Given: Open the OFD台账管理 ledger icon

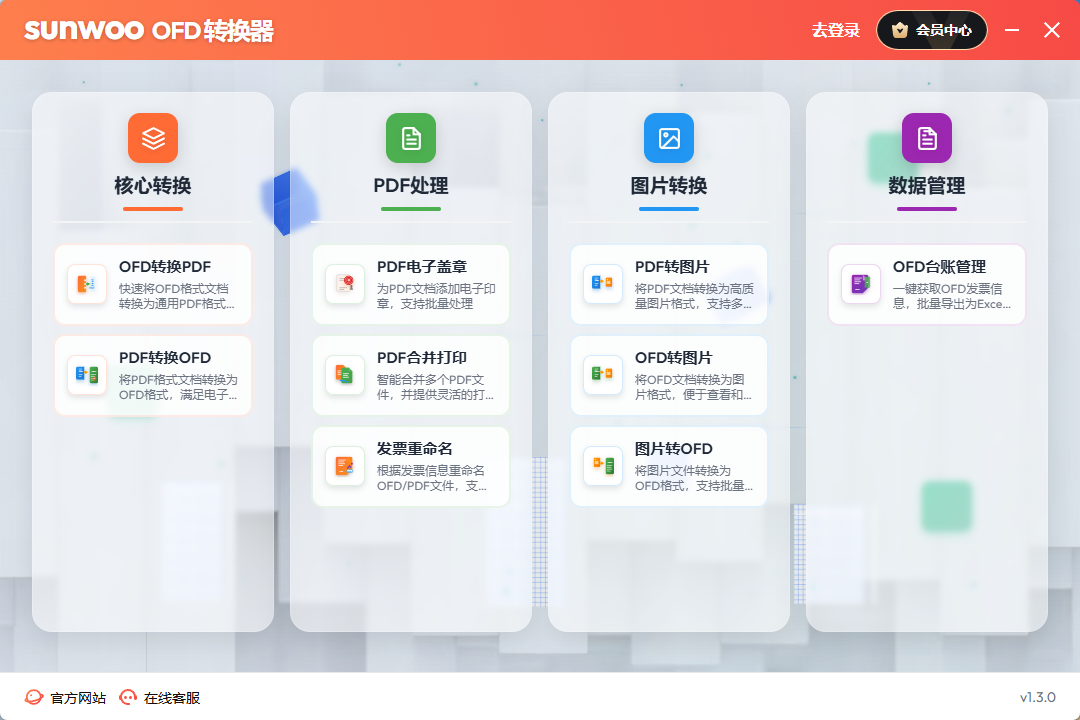Looking at the screenshot, I should (861, 284).
